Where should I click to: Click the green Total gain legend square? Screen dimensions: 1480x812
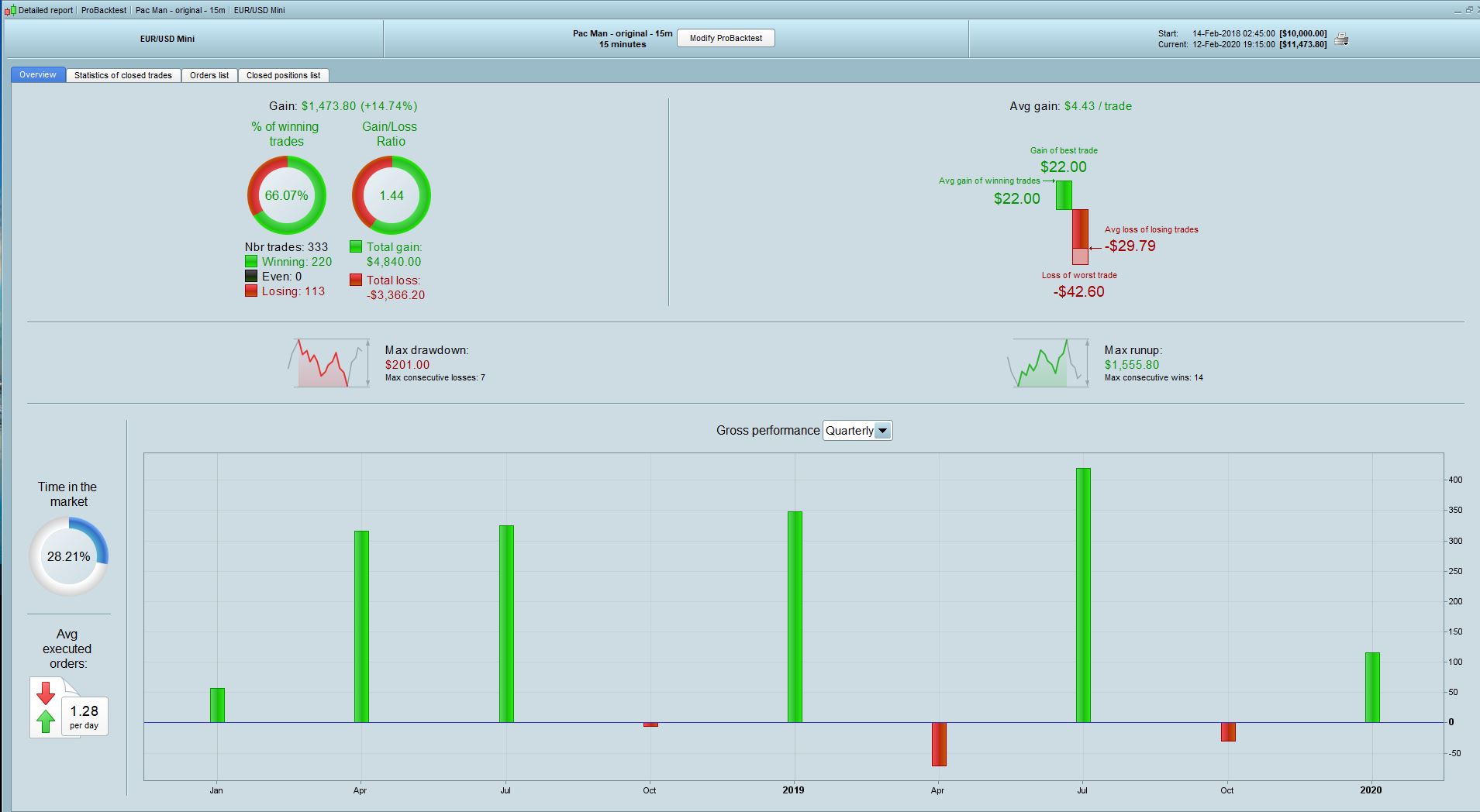(356, 246)
